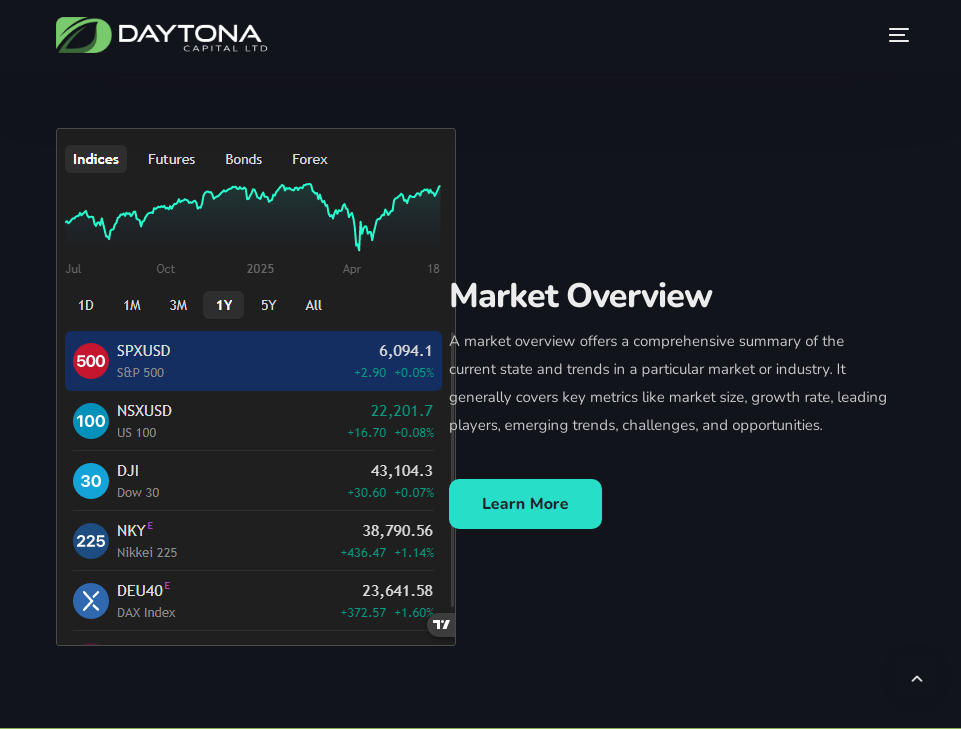Click the Daytona Capital leaf logo
Screen dimensions: 961x729
point(83,35)
